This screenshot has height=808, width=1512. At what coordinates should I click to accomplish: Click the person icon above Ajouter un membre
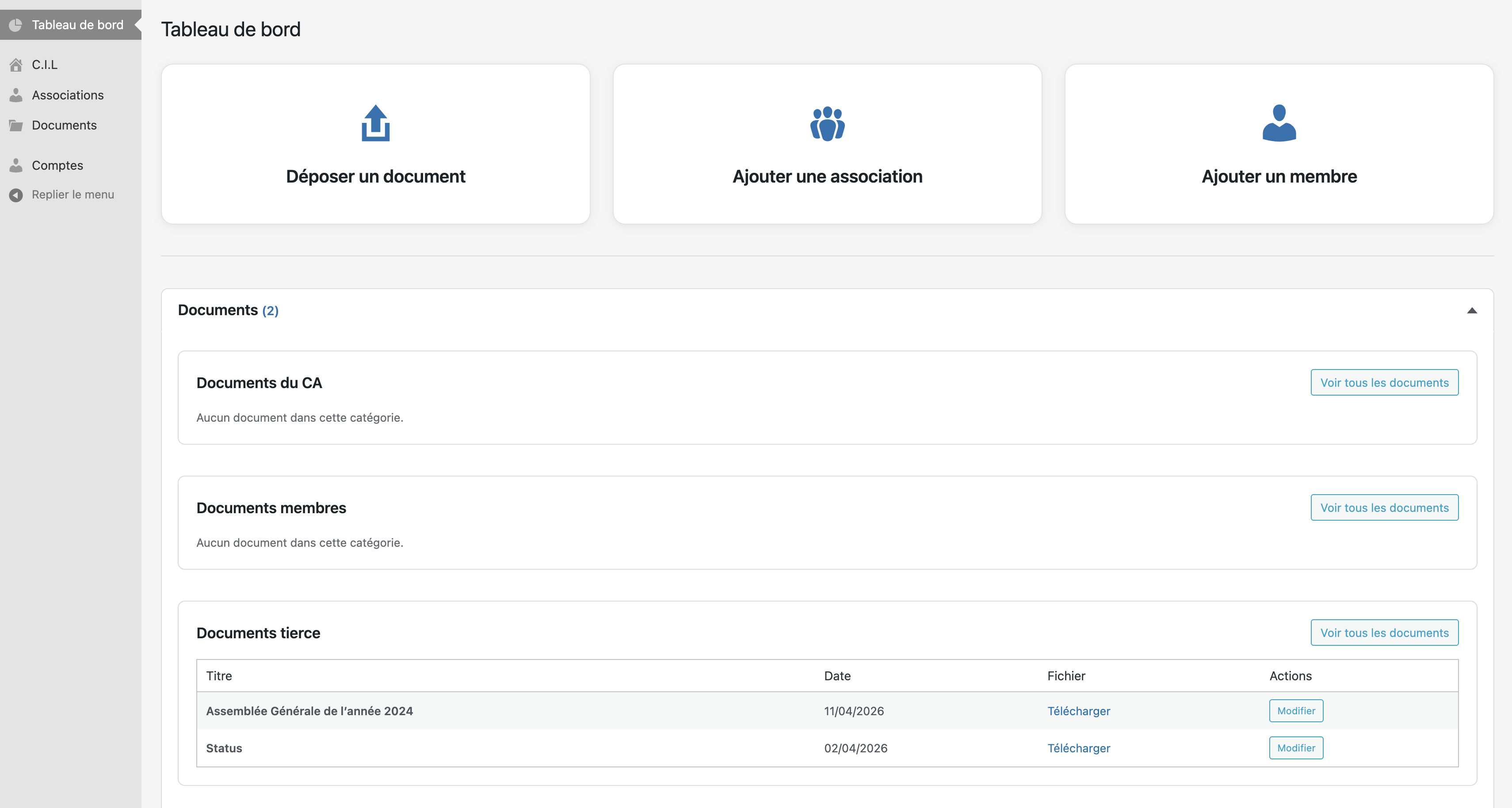(x=1279, y=122)
